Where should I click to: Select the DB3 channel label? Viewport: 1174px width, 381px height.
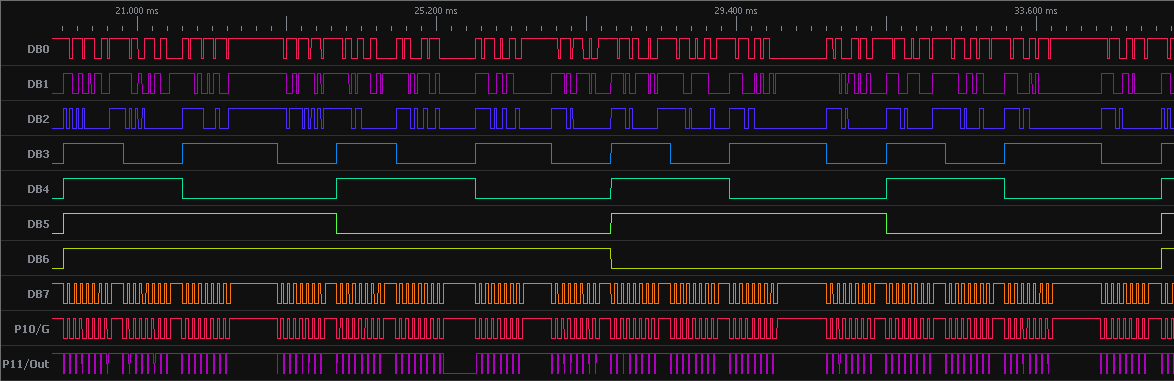click(x=38, y=154)
